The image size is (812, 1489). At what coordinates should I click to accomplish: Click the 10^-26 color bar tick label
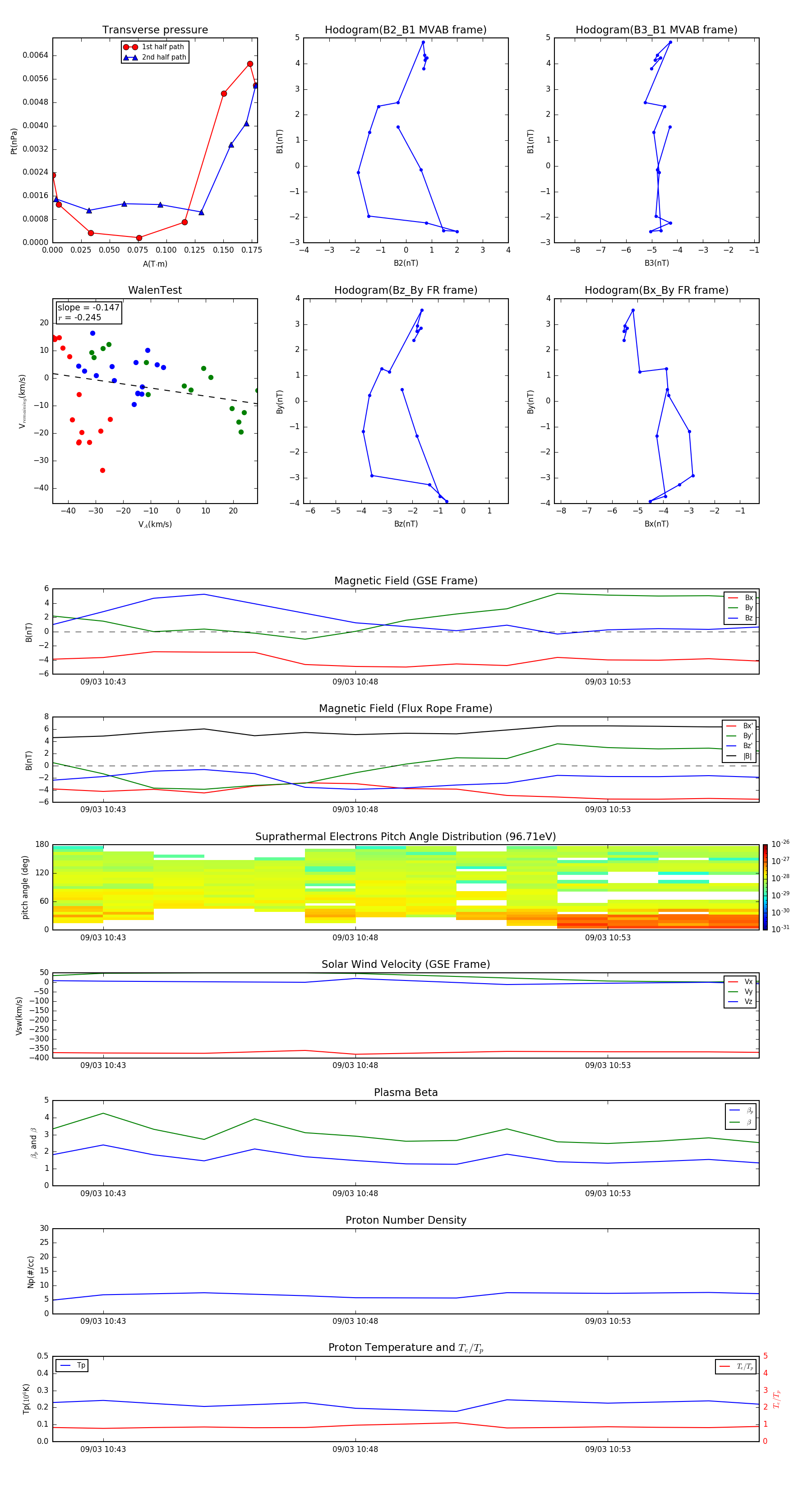[x=780, y=844]
